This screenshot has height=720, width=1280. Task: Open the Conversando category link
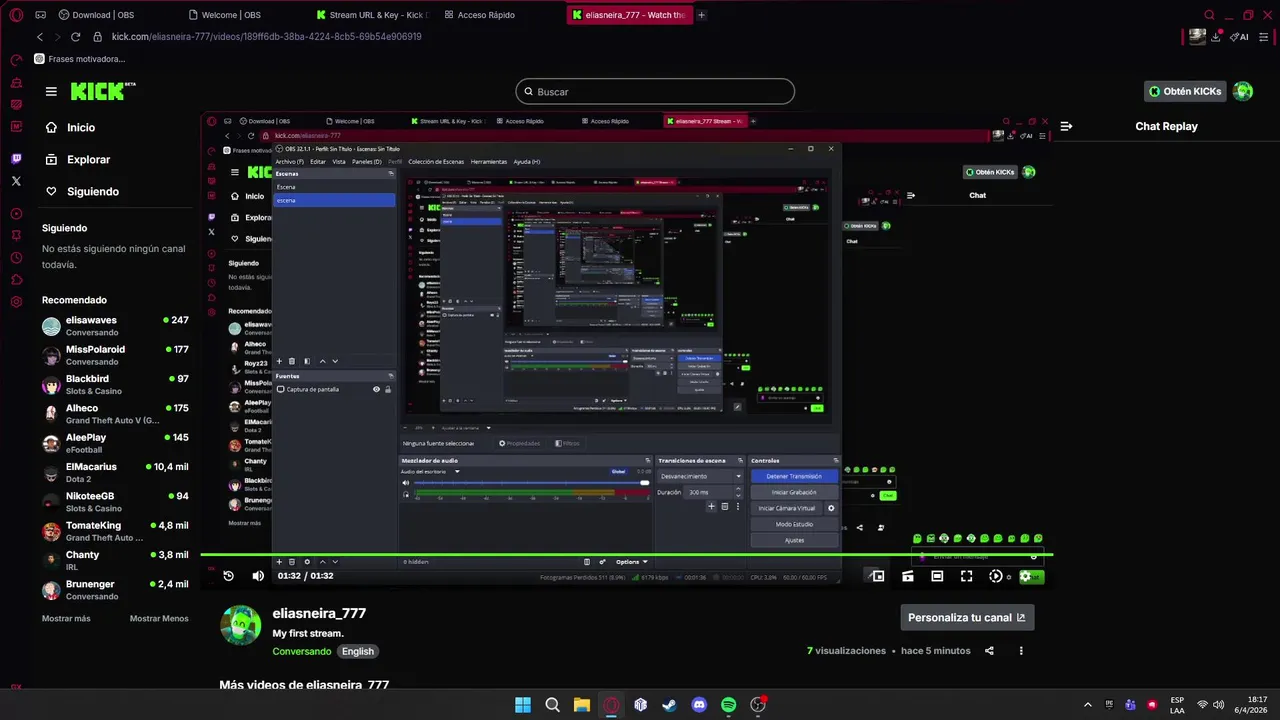[302, 651]
